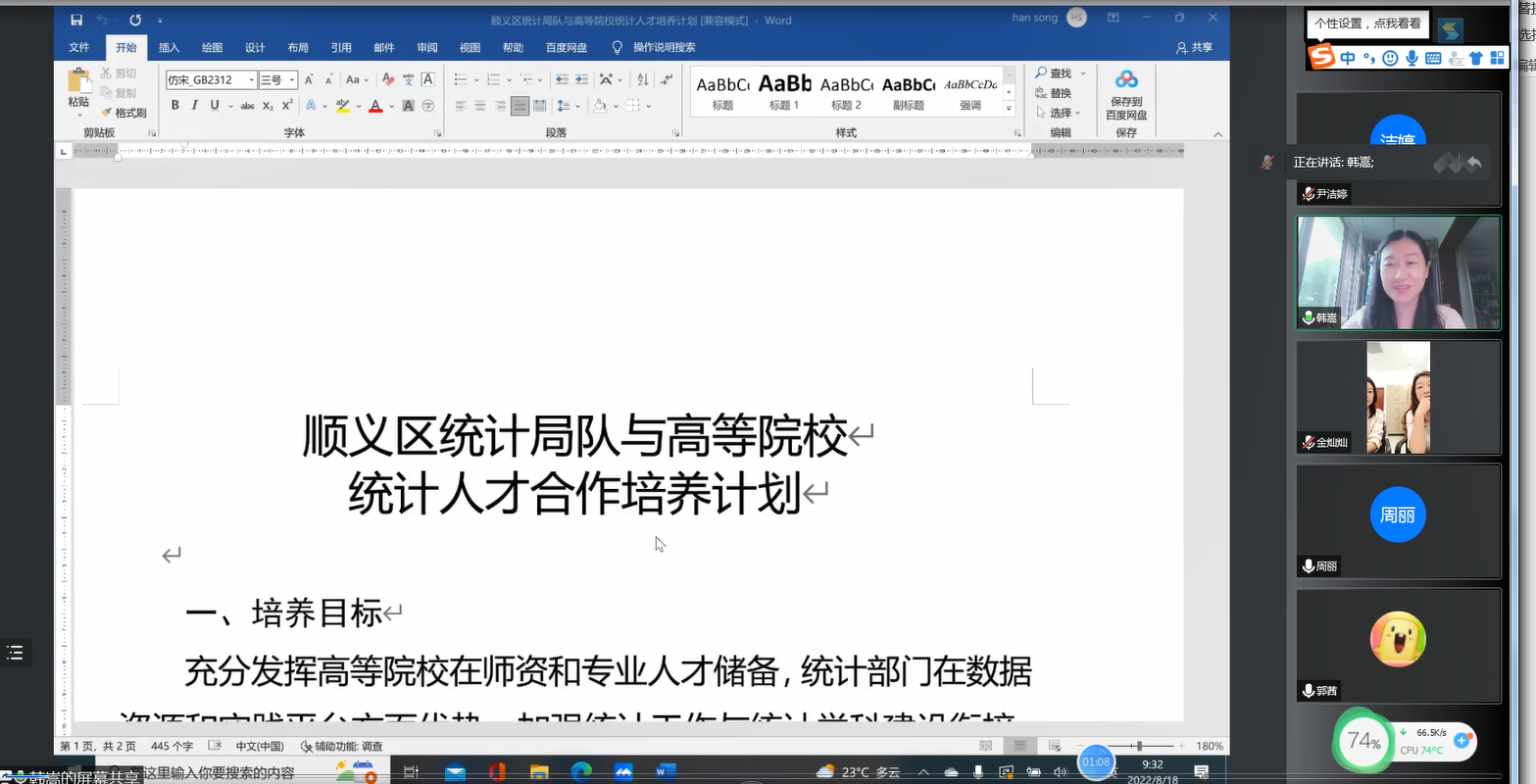Screen dimensions: 1536x784
Task: Expand the styles gallery more arrow
Action: [x=1010, y=106]
